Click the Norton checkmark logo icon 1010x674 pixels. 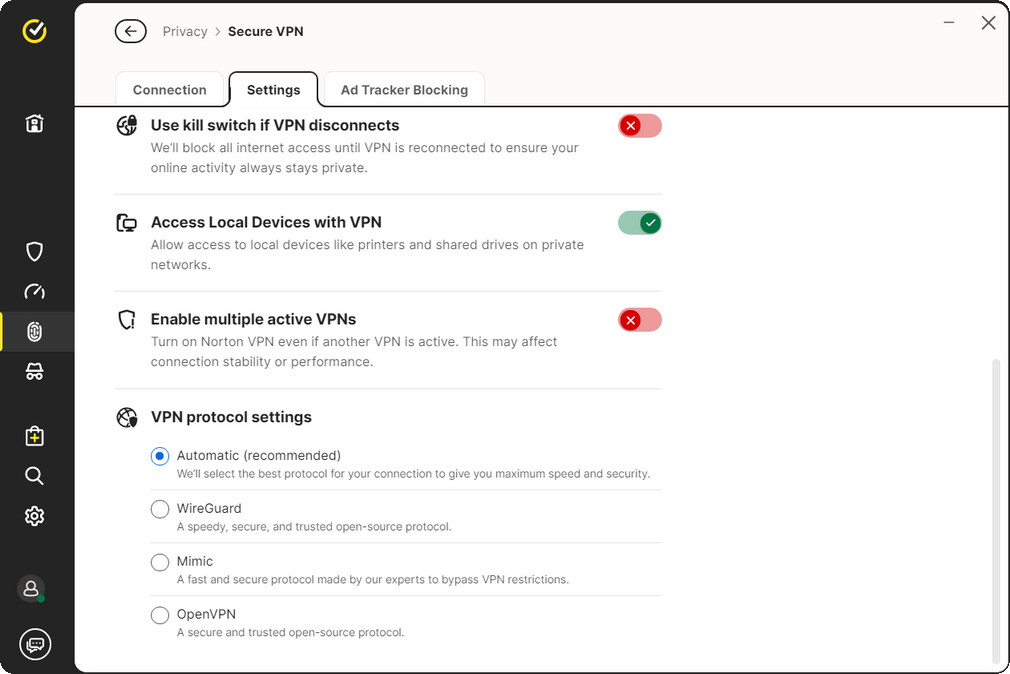pos(34,31)
